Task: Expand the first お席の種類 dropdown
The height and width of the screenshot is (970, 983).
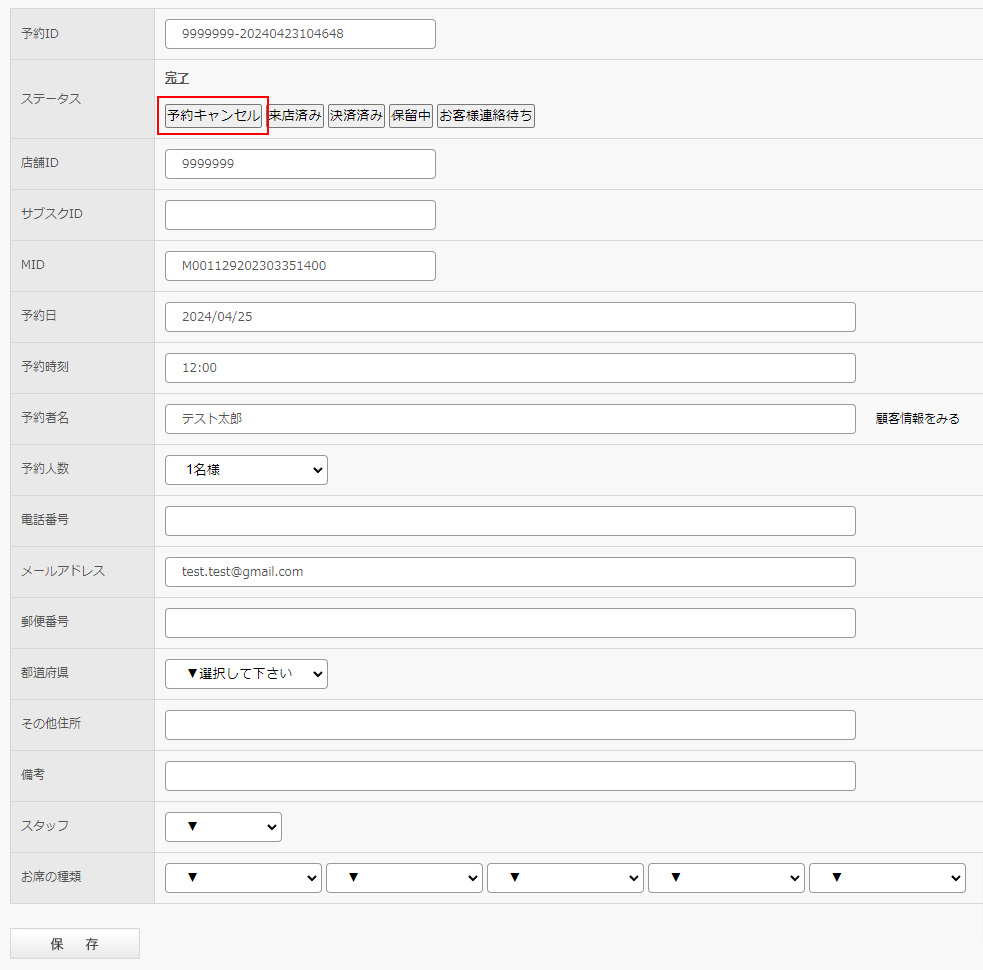Action: (243, 878)
